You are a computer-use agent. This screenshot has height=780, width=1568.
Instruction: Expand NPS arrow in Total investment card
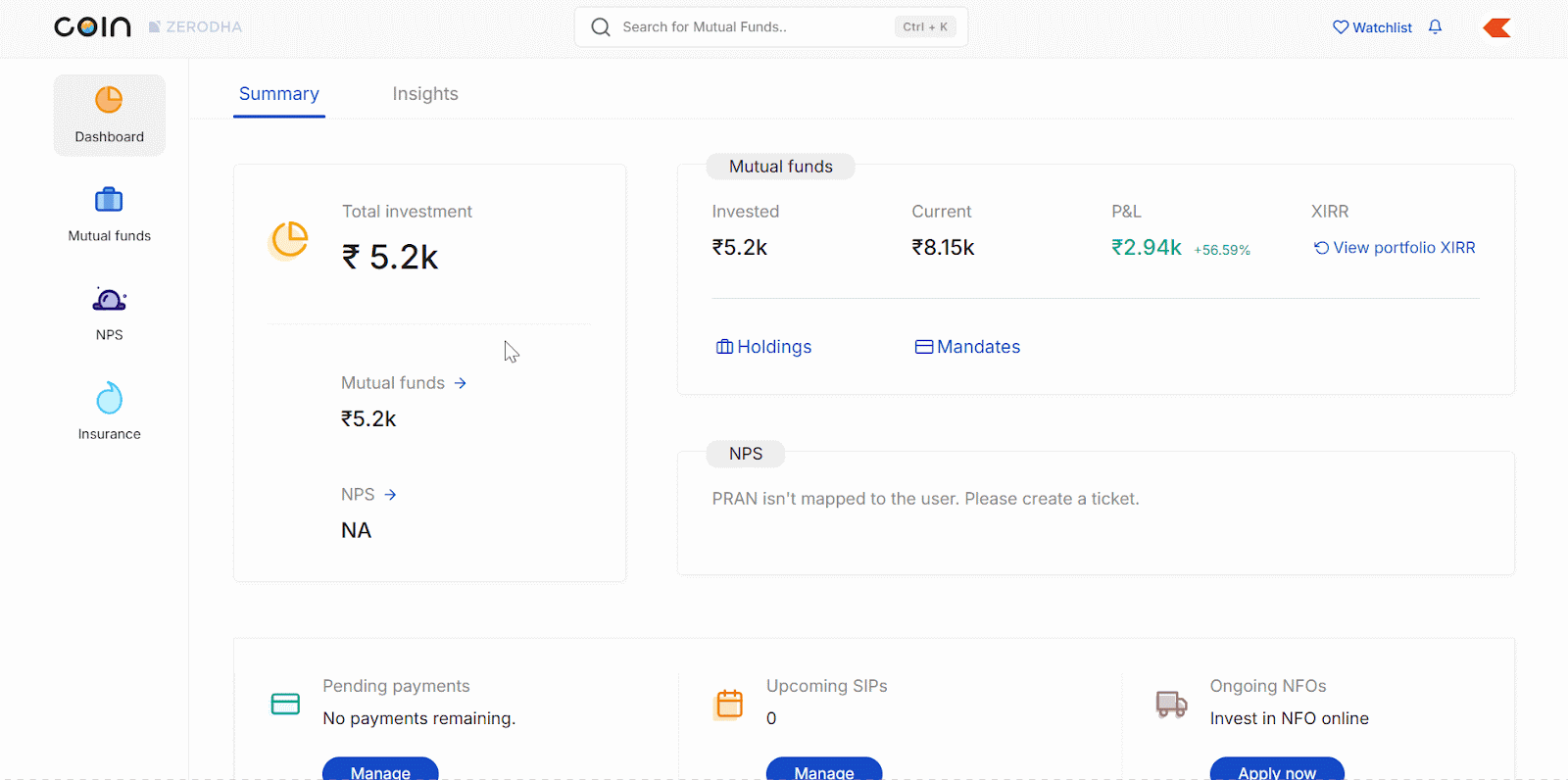click(x=390, y=495)
